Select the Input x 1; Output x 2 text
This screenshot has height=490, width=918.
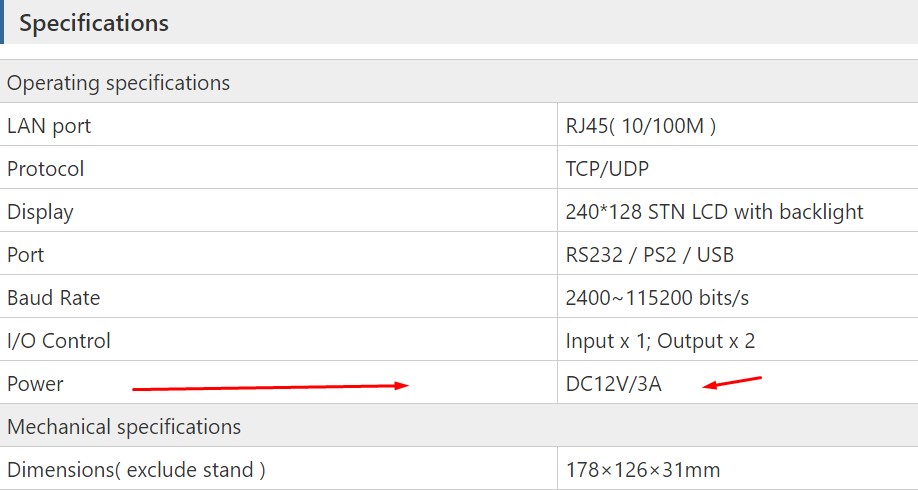click(660, 341)
